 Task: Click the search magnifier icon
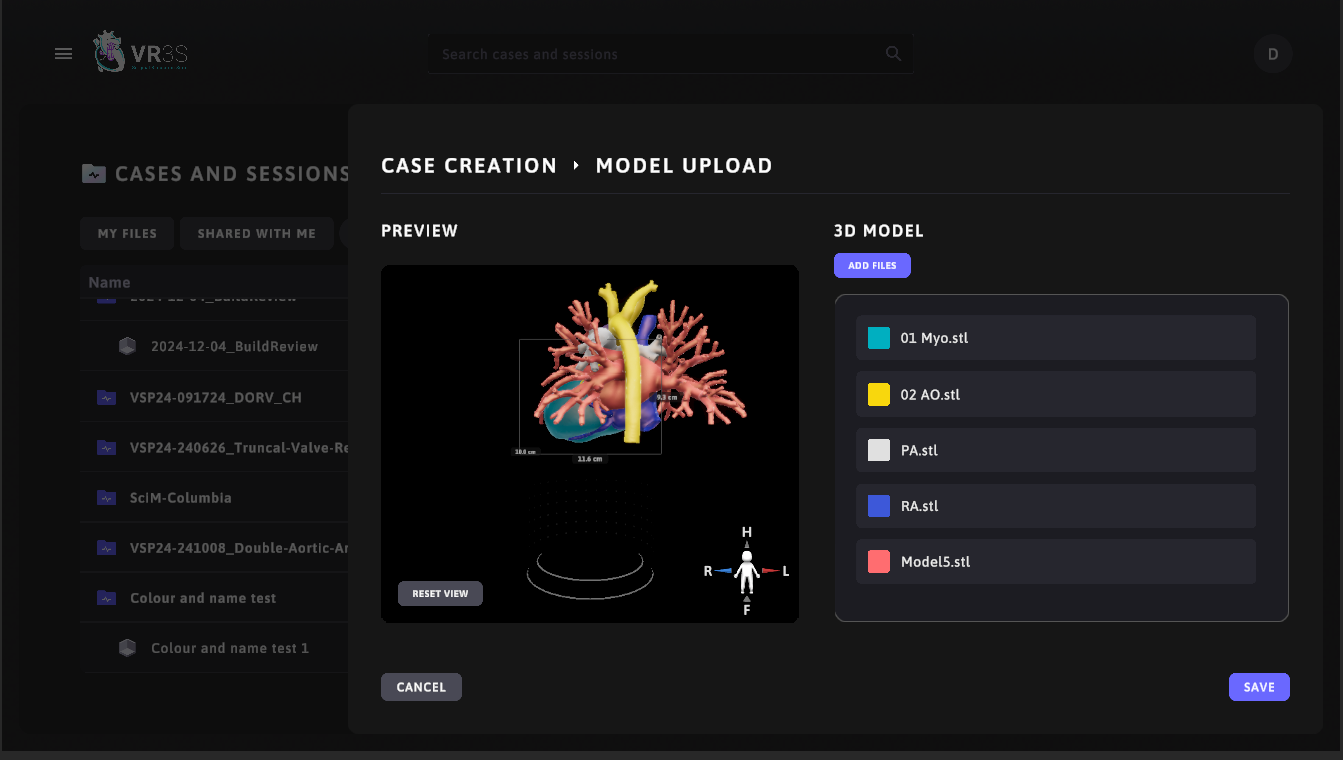893,54
